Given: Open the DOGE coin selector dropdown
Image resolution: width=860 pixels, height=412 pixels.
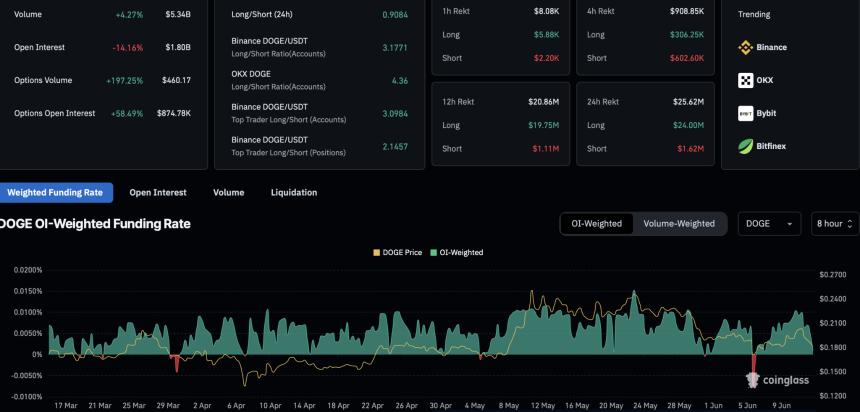Looking at the screenshot, I should tap(769, 224).
